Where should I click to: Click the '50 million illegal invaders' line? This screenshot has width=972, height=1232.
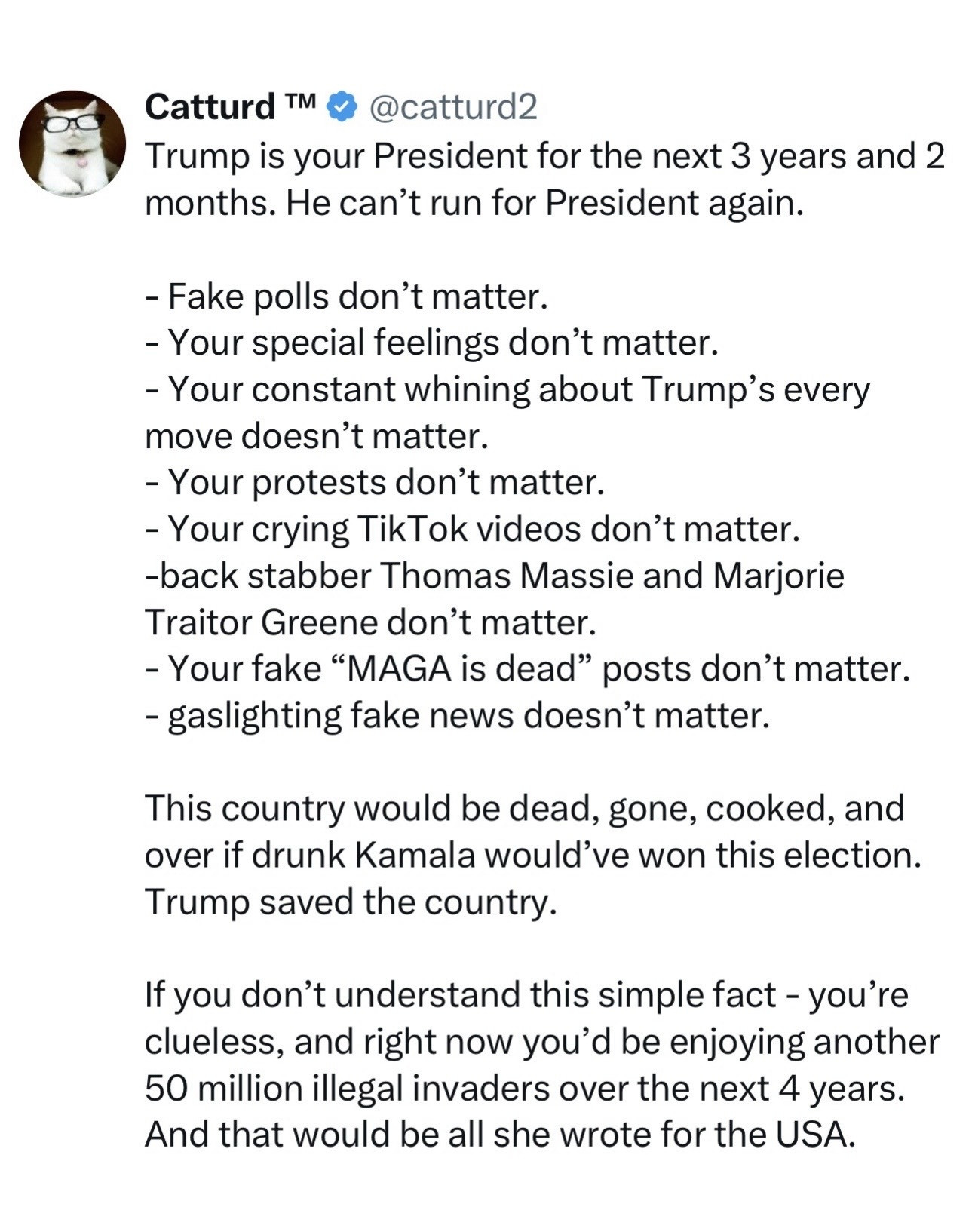[524, 1088]
